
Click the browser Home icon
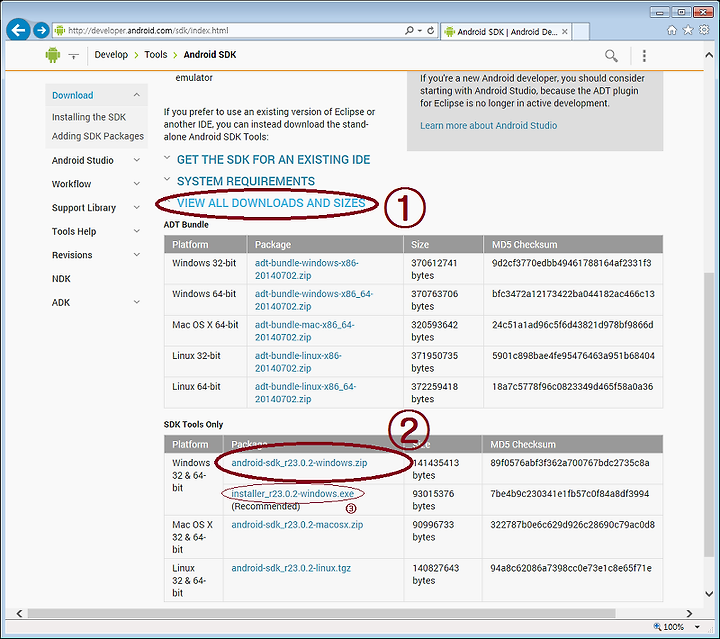click(x=672, y=30)
